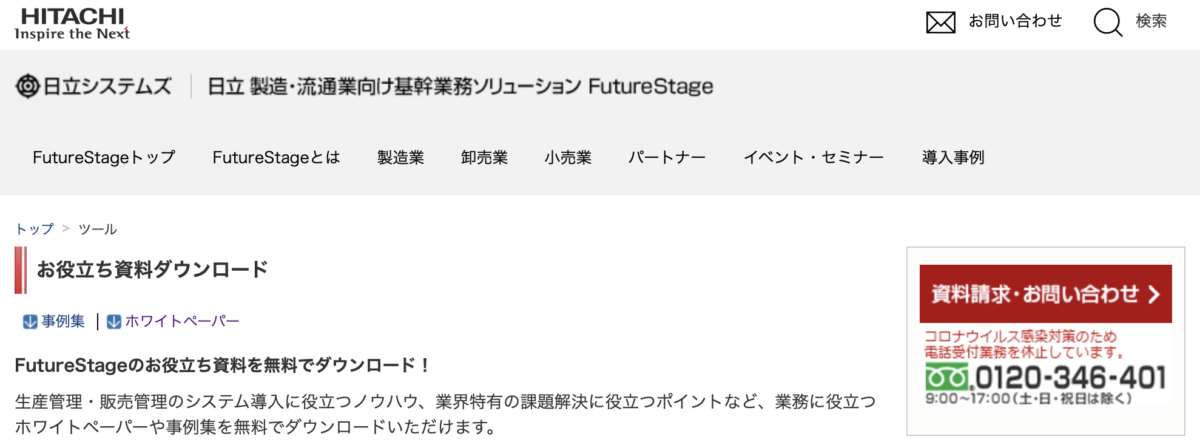Click the envelope contact icon
1200x442 pixels.
[941, 22]
